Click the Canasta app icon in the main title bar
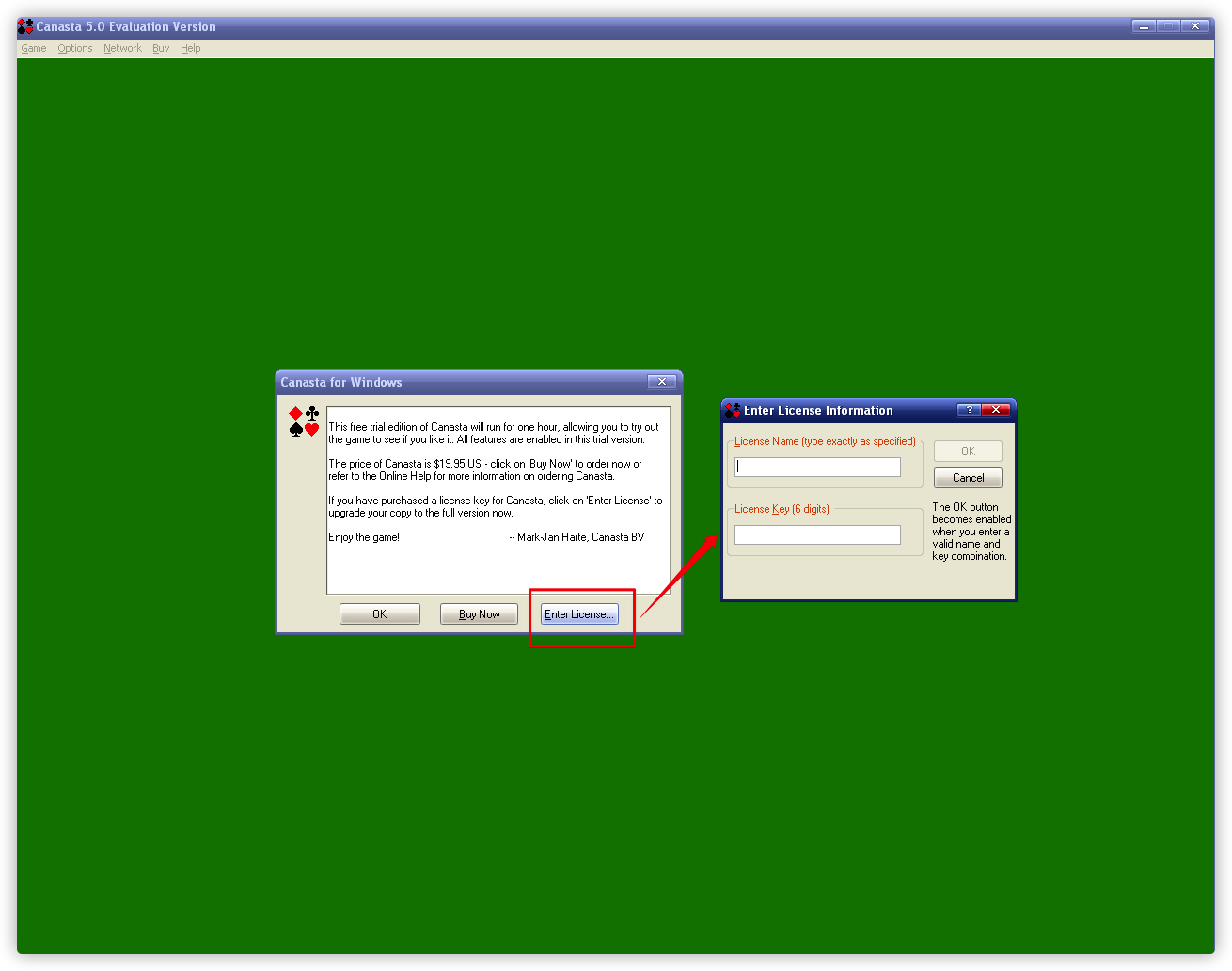 (x=25, y=26)
